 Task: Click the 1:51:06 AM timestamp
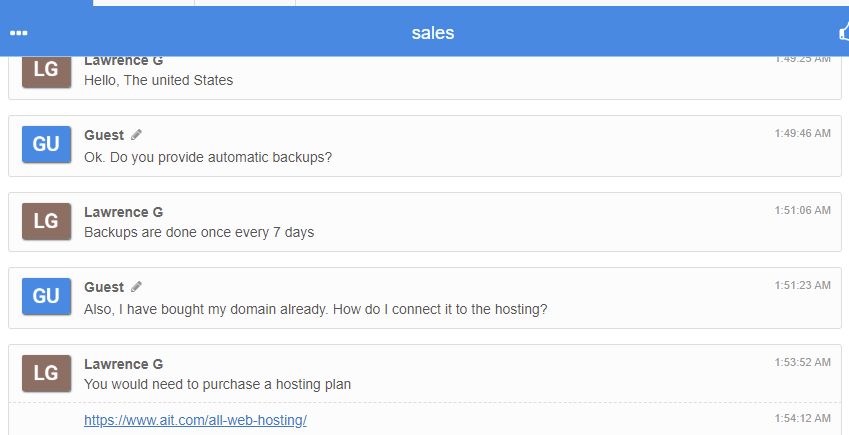[802, 210]
